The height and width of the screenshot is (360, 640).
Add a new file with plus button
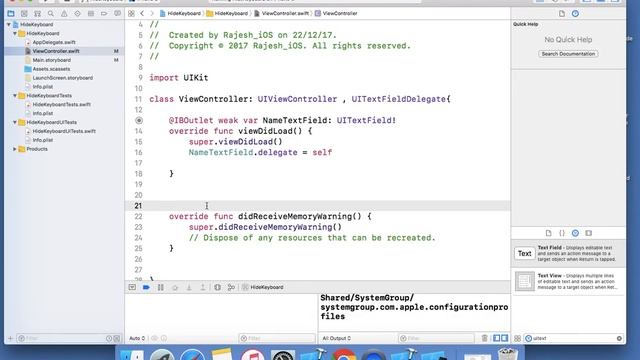coord(10,338)
